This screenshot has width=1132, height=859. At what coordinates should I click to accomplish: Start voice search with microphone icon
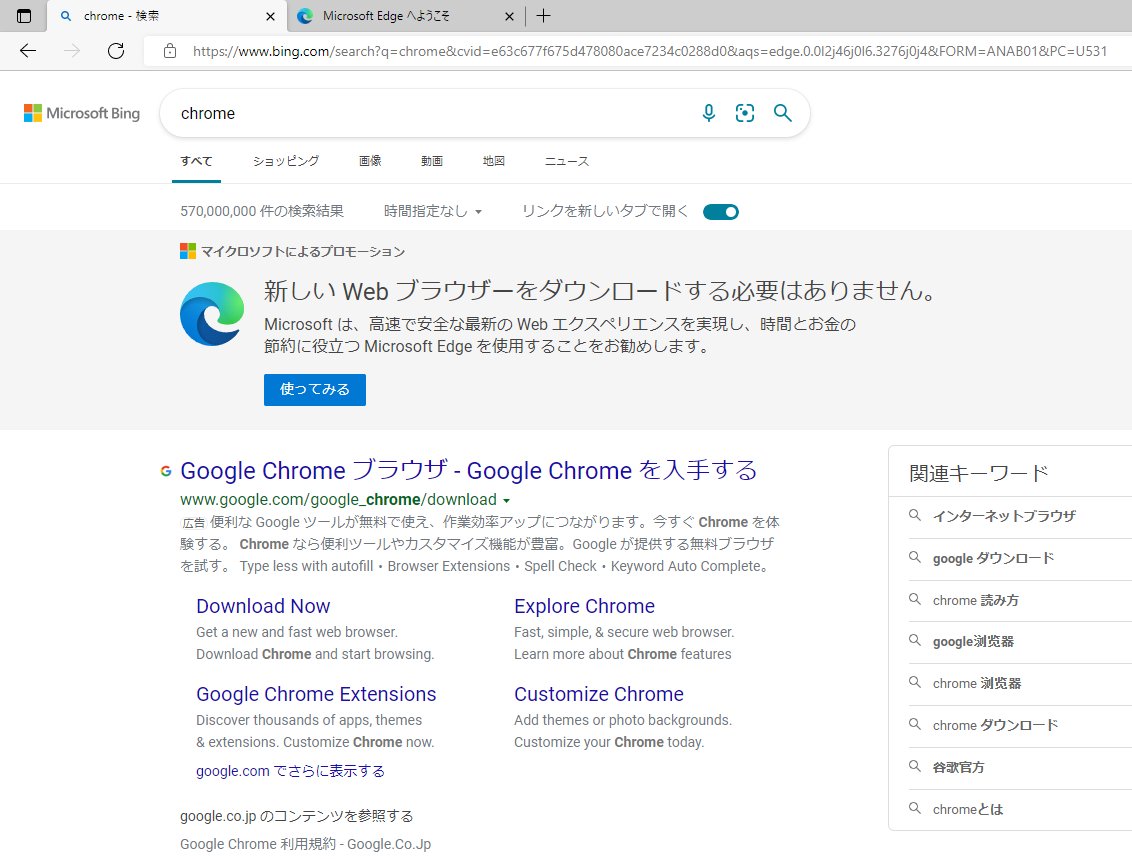pyautogui.click(x=709, y=113)
